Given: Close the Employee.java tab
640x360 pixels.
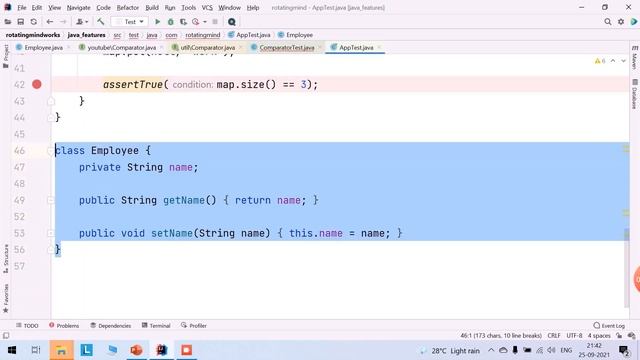Looking at the screenshot, I should (x=69, y=48).
